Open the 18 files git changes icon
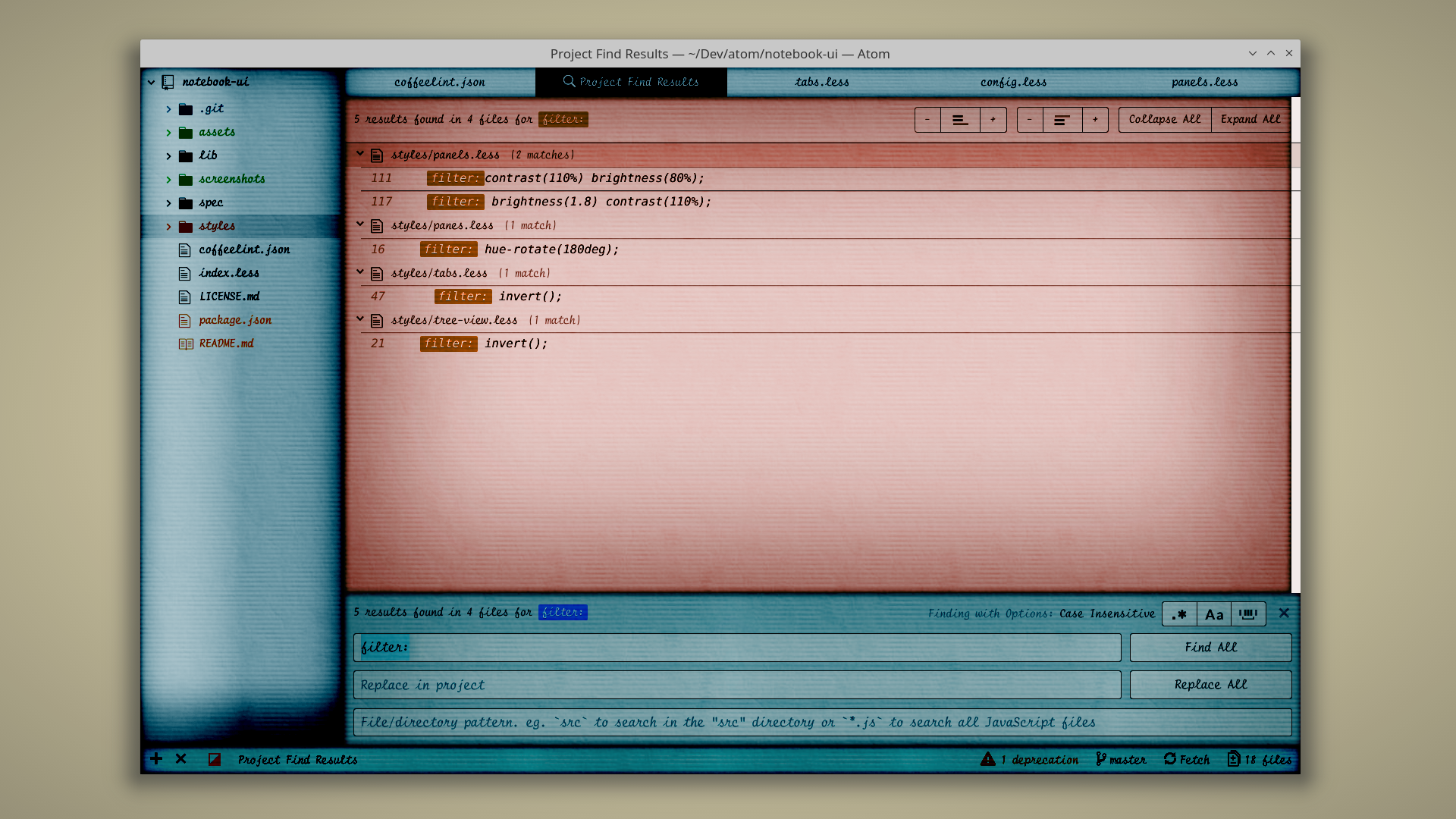The width and height of the screenshot is (1456, 819). tap(1234, 759)
